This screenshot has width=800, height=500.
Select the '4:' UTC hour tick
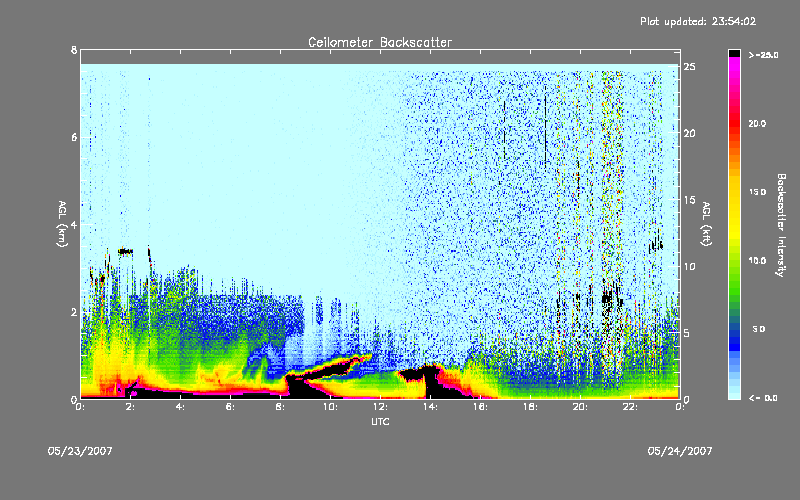181,407
